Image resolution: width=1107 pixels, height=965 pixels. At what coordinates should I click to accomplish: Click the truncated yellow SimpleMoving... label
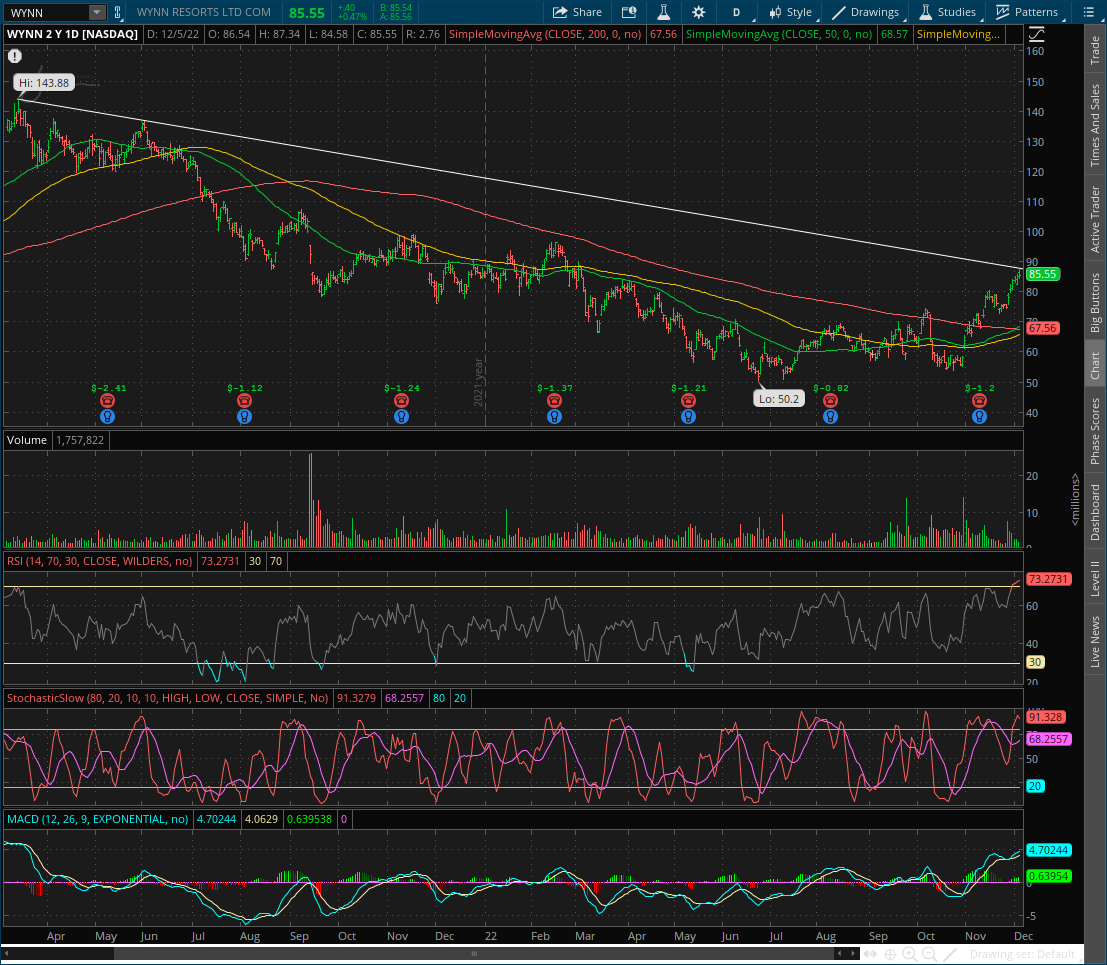pyautogui.click(x=958, y=34)
